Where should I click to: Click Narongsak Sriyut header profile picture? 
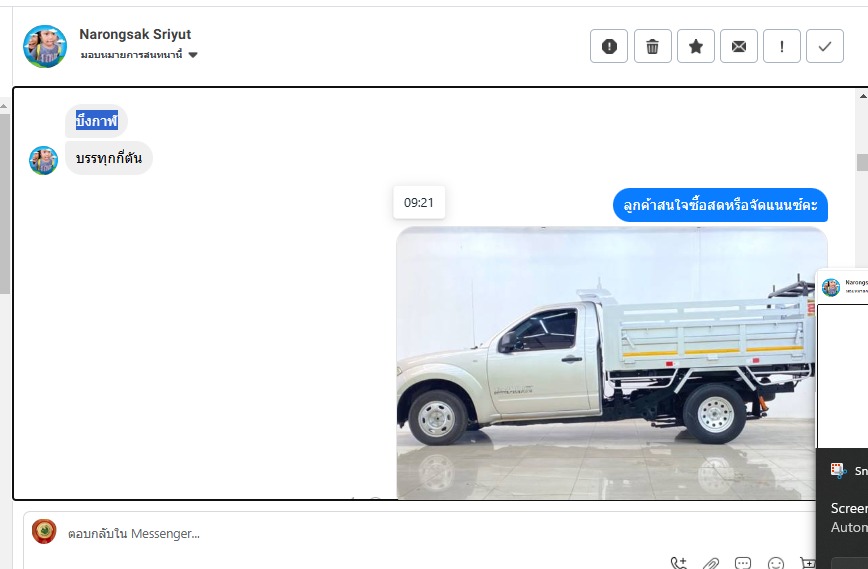(x=45, y=46)
